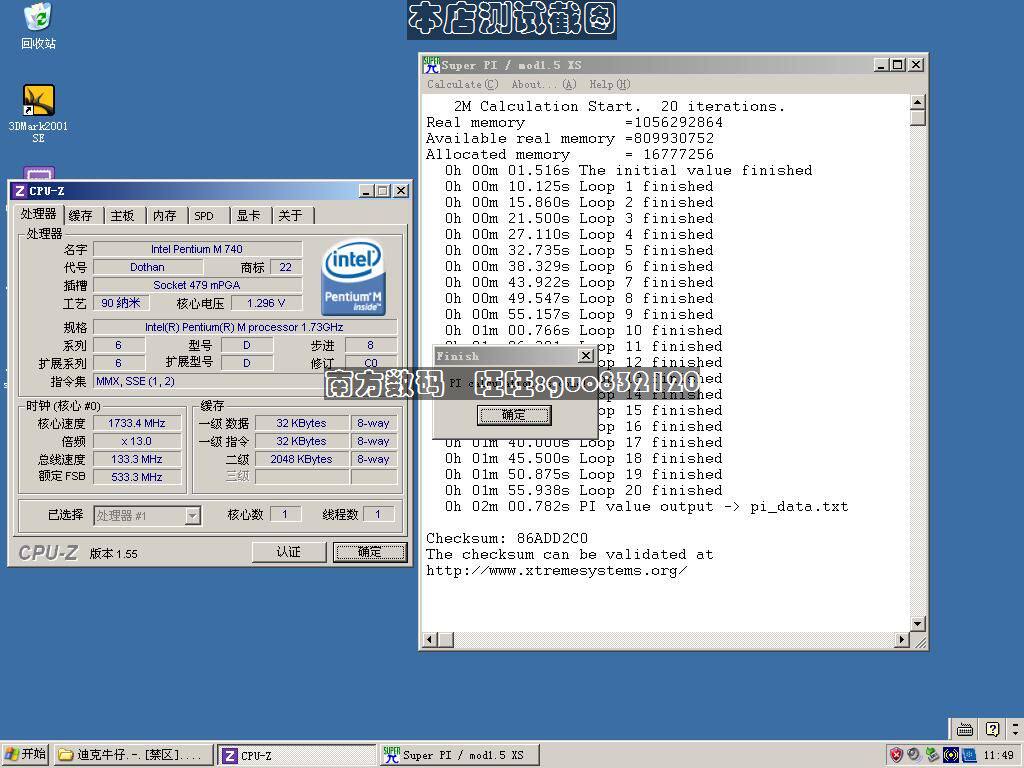
Task: Click the keyboard icon on the language bar
Action: 965,729
